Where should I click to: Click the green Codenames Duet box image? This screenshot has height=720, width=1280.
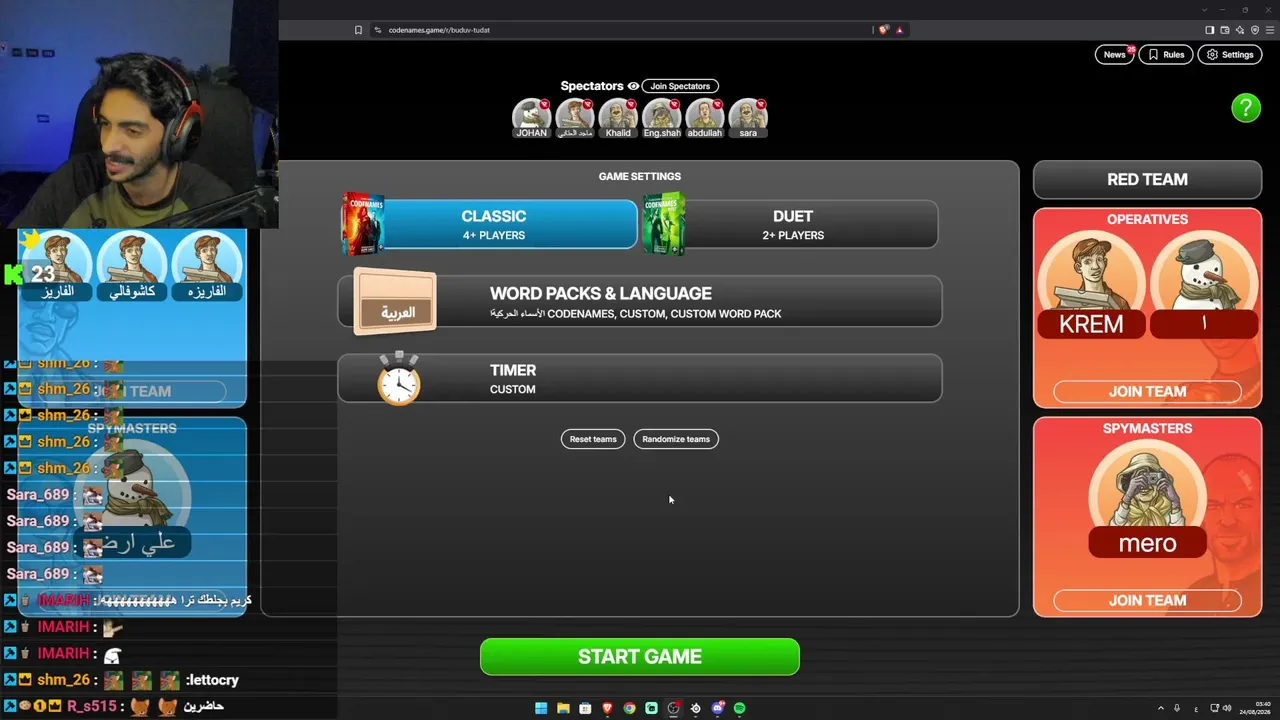[664, 223]
